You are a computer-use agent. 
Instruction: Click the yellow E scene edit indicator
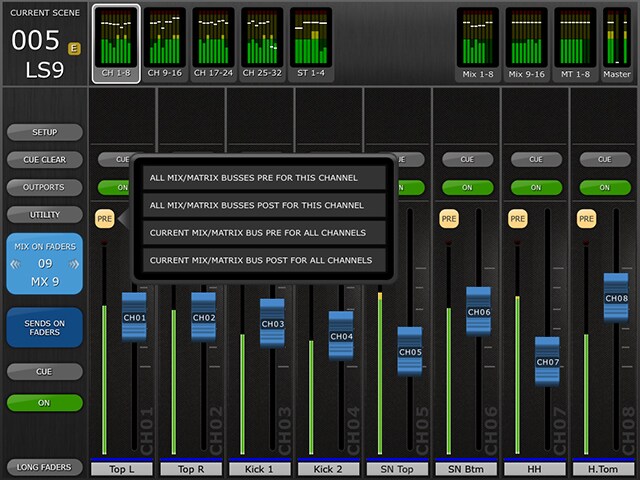(x=74, y=48)
